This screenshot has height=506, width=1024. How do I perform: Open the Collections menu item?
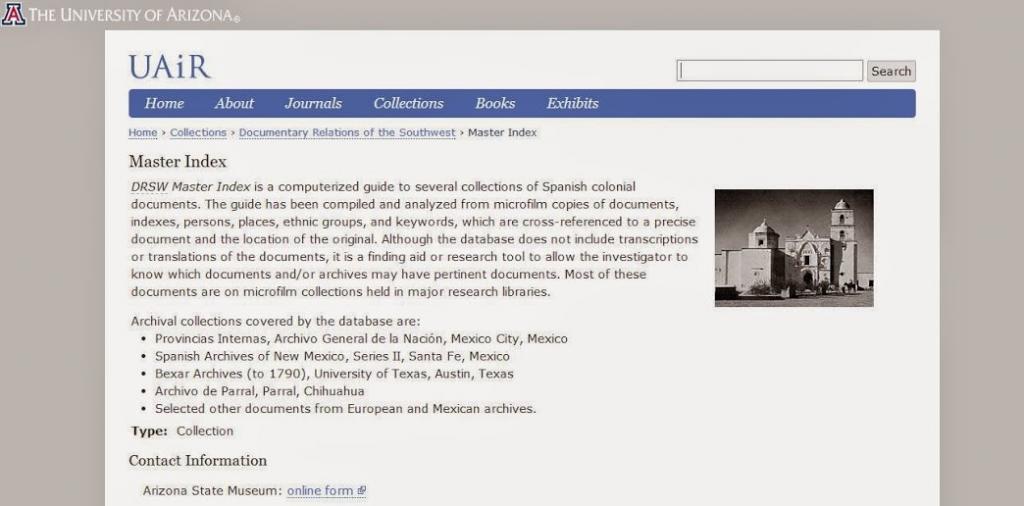point(408,103)
